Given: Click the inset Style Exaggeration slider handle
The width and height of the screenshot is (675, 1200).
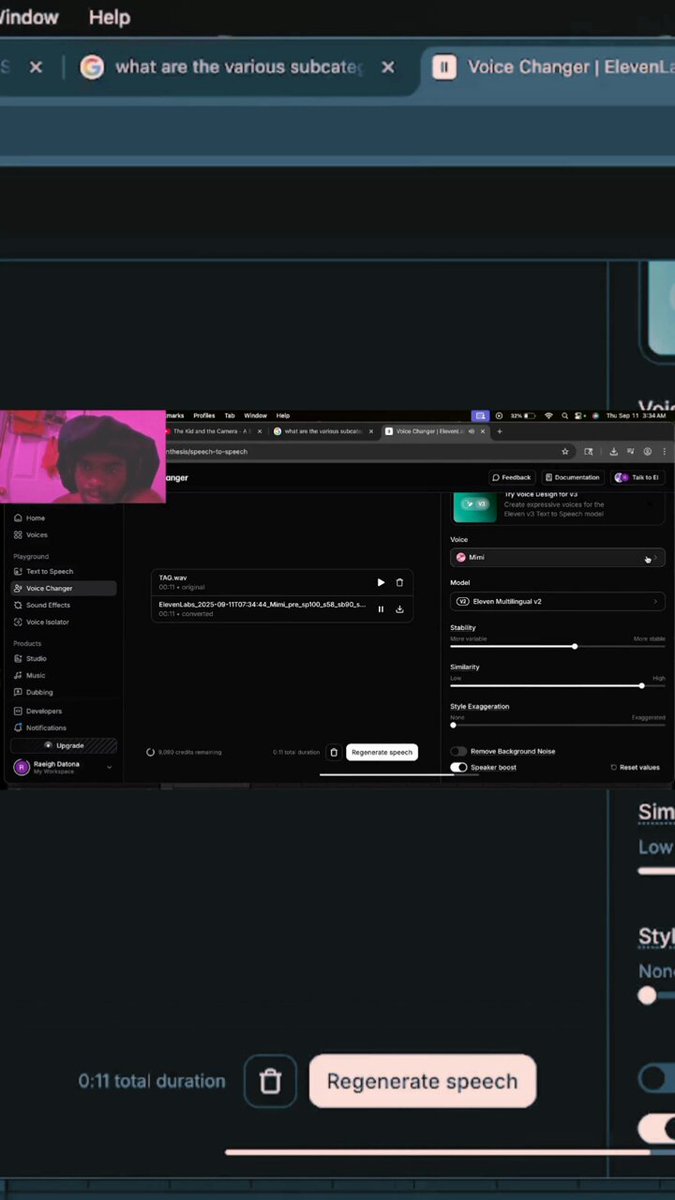Looking at the screenshot, I should [x=454, y=725].
